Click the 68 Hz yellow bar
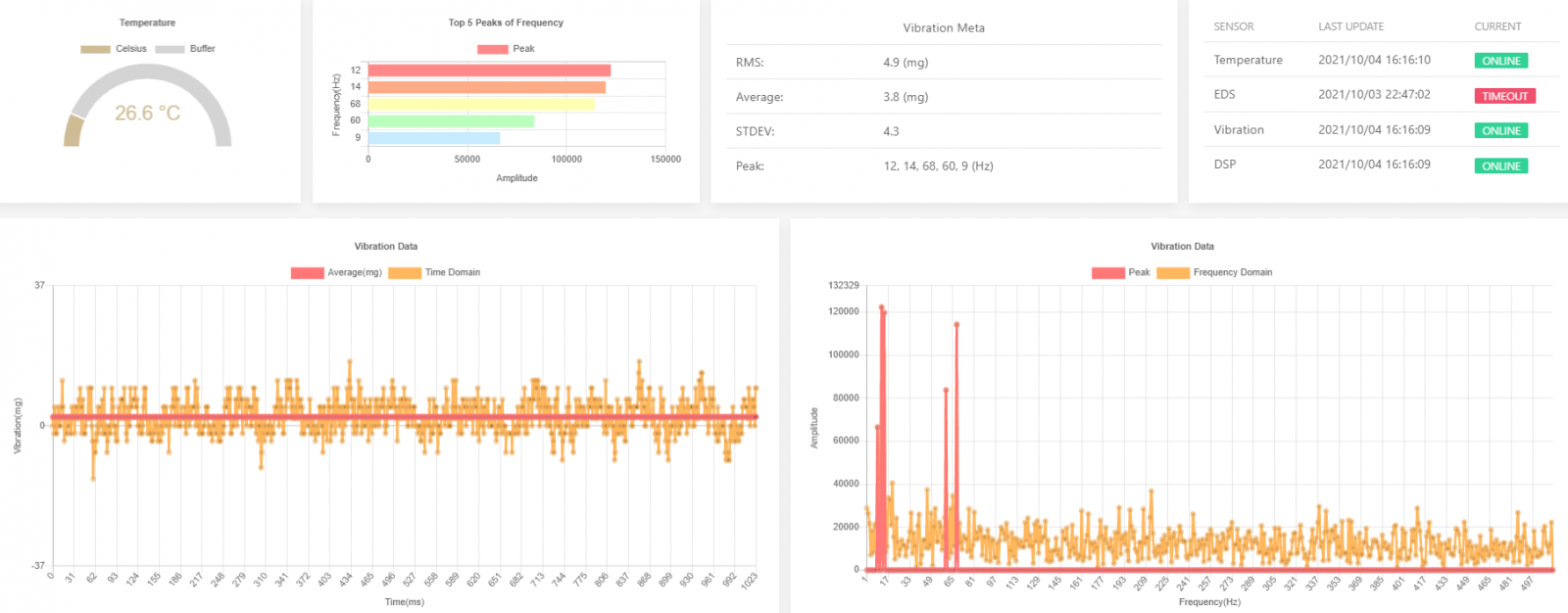1568x613 pixels. pyautogui.click(x=480, y=104)
